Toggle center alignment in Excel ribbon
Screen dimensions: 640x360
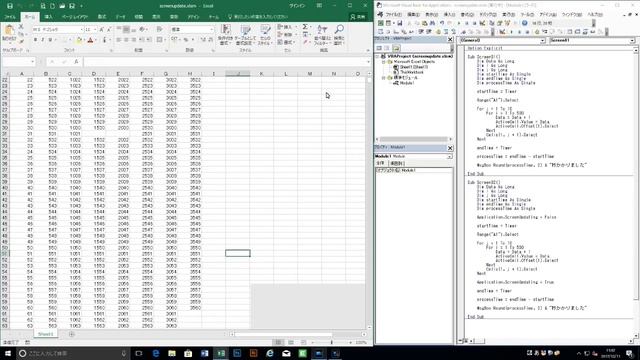[126, 40]
